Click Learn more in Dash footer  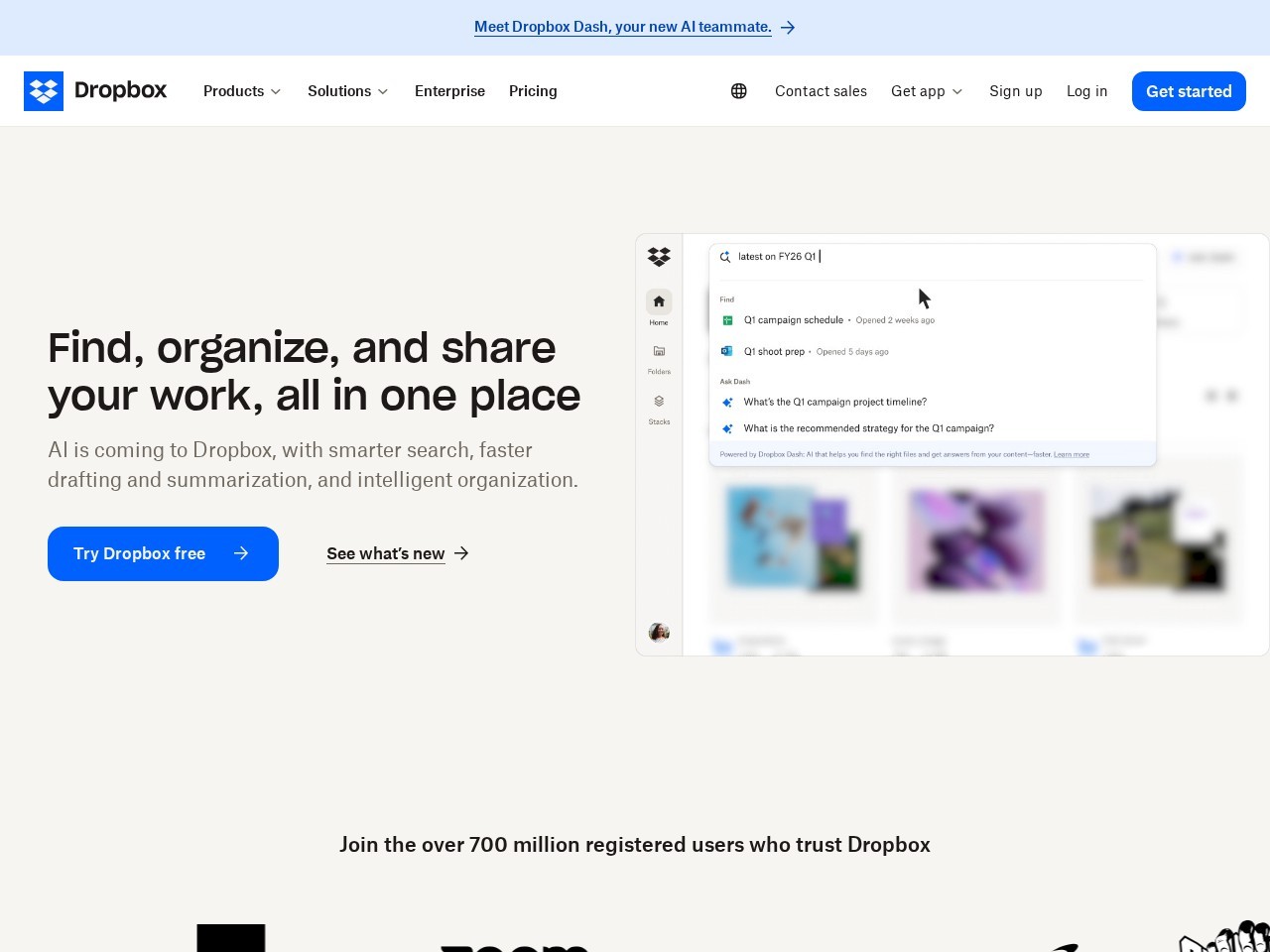coord(1072,454)
